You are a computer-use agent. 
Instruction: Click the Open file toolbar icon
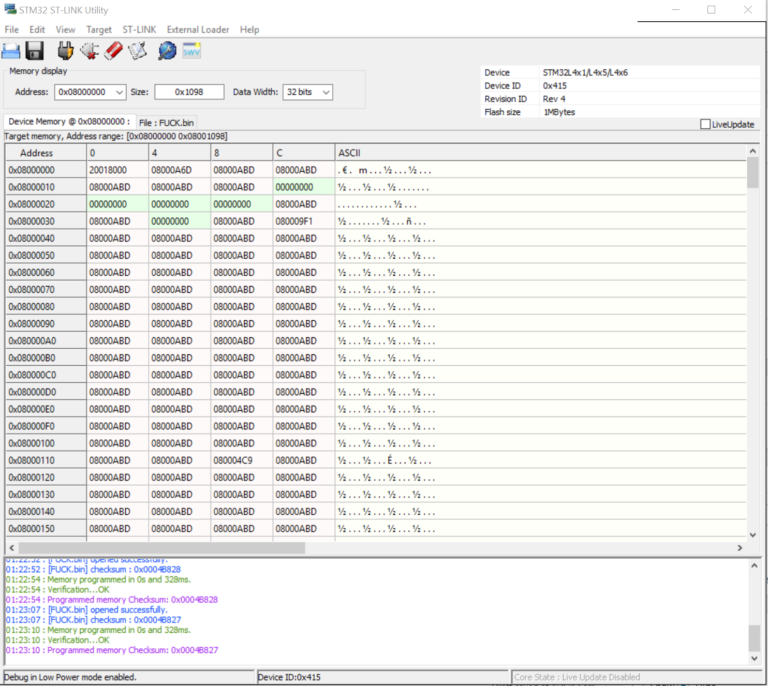pyautogui.click(x=11, y=51)
